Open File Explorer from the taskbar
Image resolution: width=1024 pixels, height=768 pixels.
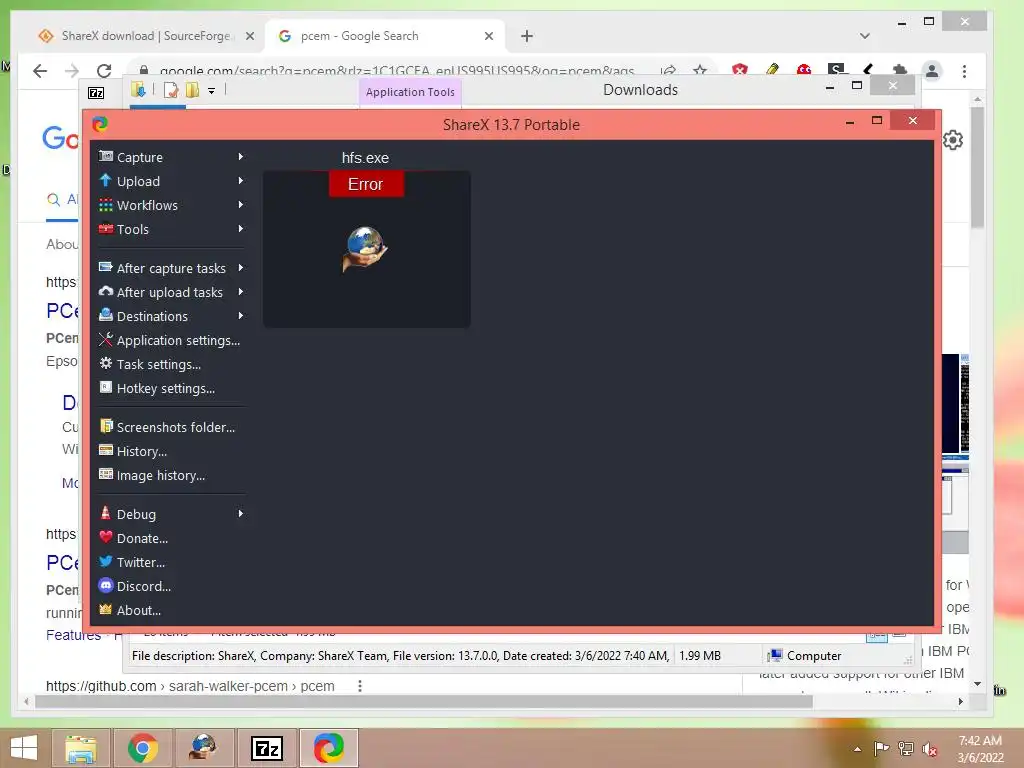[x=81, y=748]
